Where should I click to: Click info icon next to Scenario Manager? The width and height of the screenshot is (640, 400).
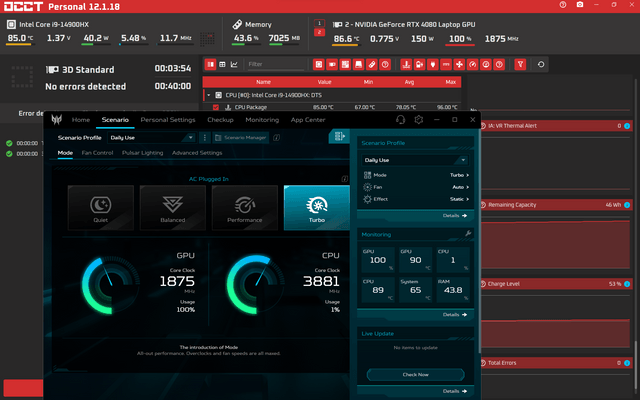tap(276, 138)
